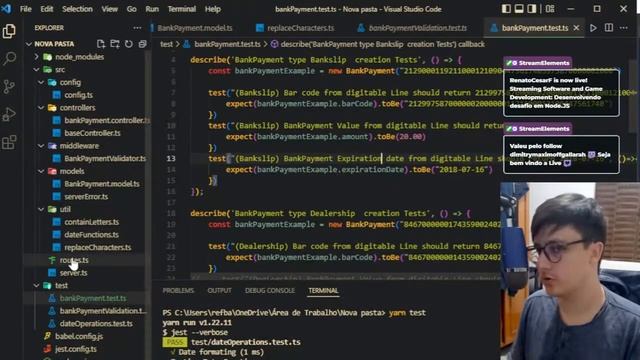The width and height of the screenshot is (640, 360).
Task: Click the New File icon in explorer header
Action: (101, 44)
